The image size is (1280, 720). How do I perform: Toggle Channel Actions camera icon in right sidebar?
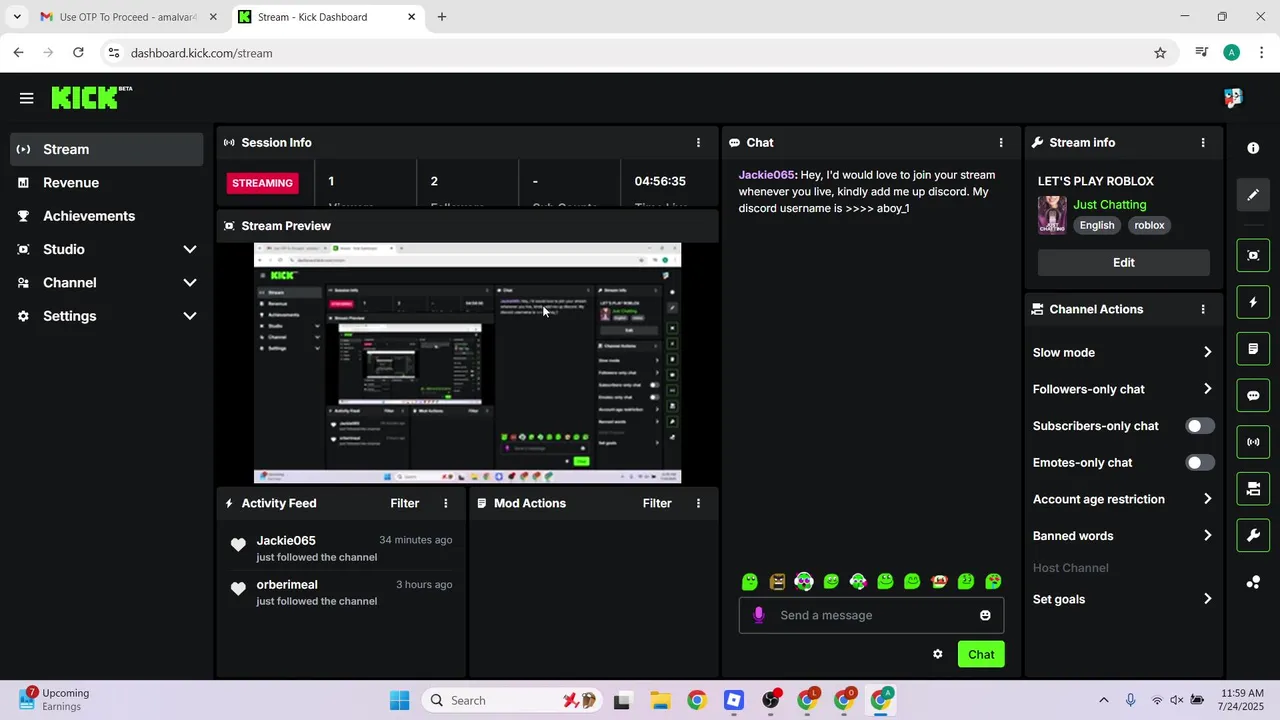[1253, 489]
